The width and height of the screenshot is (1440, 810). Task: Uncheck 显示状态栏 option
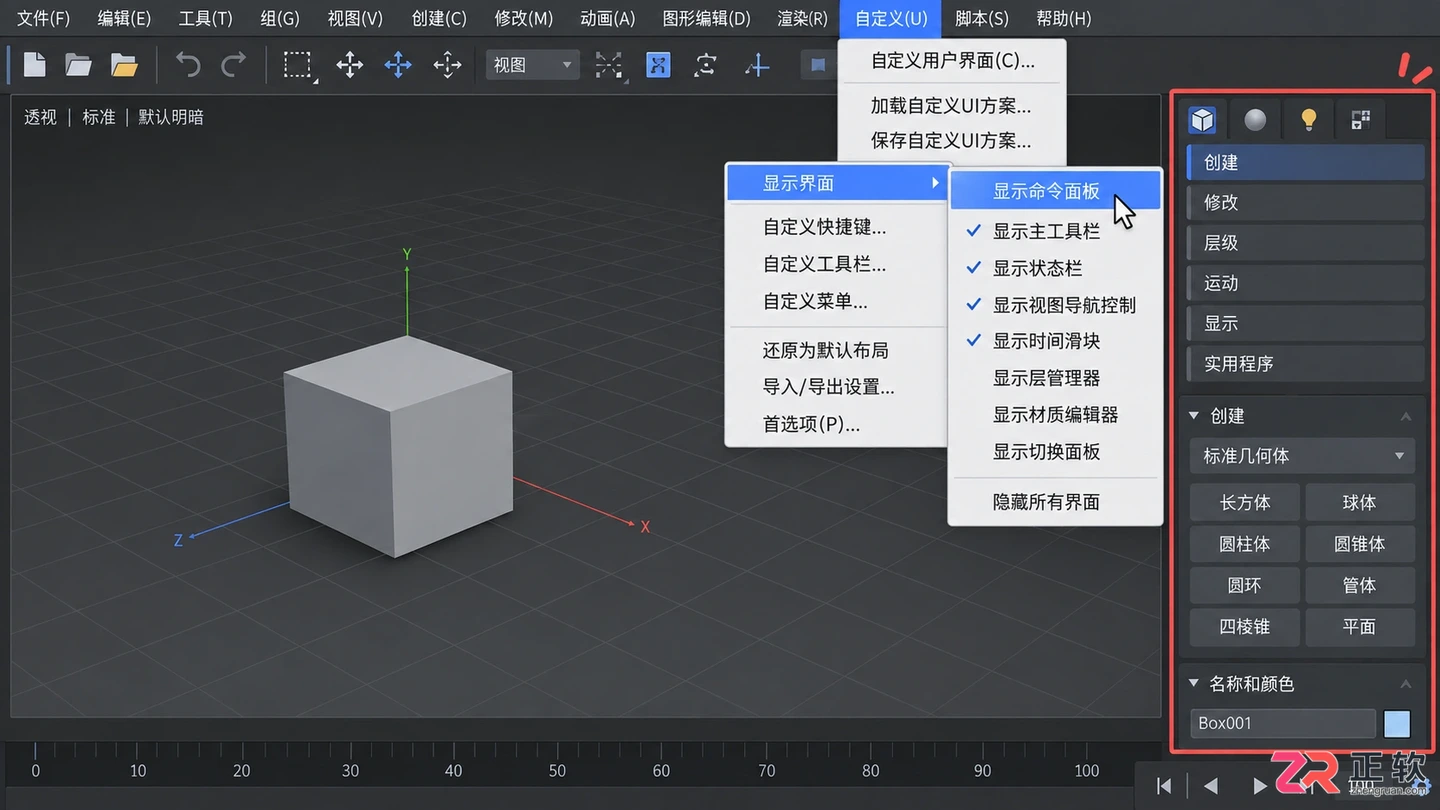pyautogui.click(x=1055, y=268)
